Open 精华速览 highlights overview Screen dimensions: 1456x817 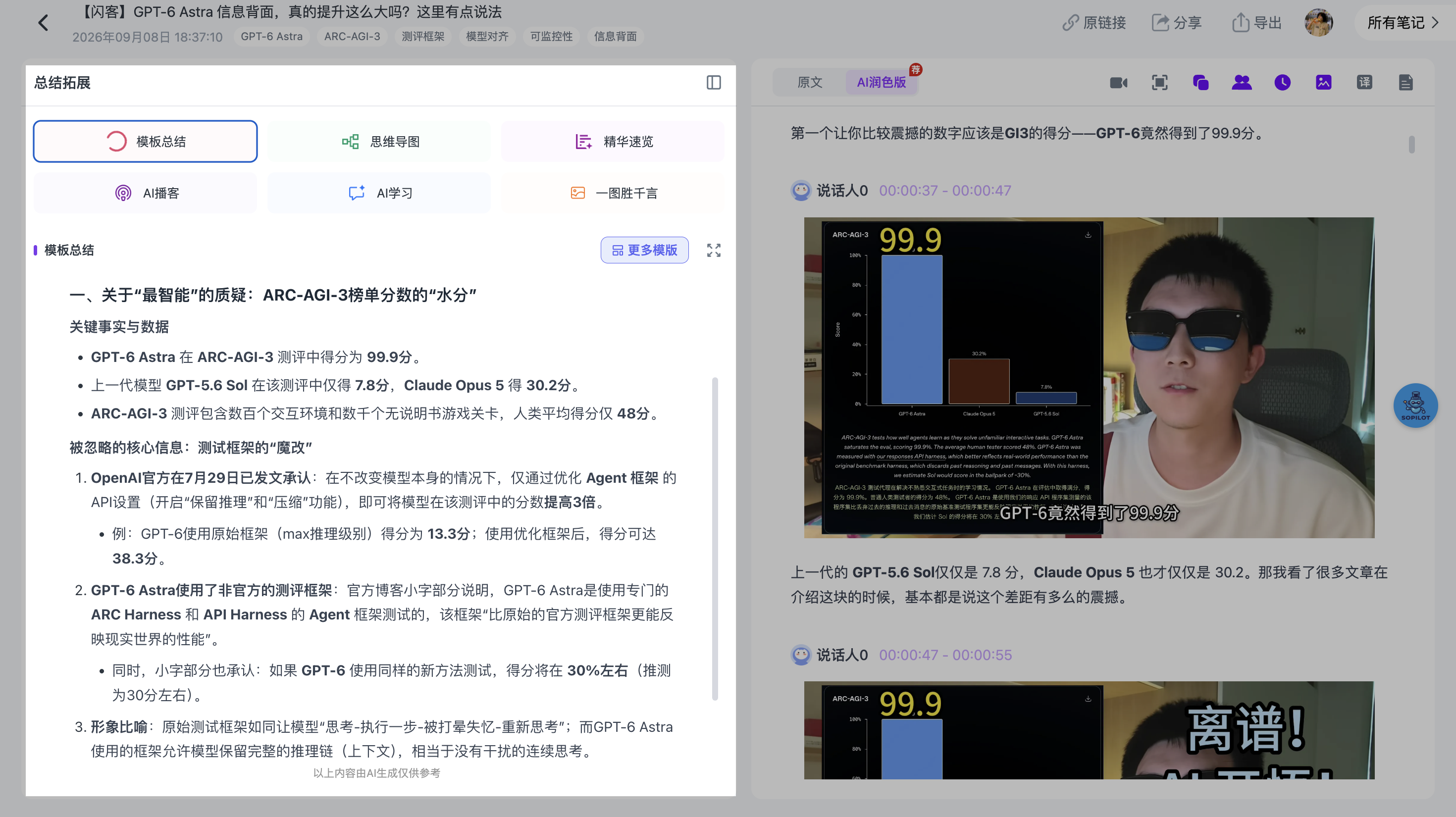tap(613, 141)
